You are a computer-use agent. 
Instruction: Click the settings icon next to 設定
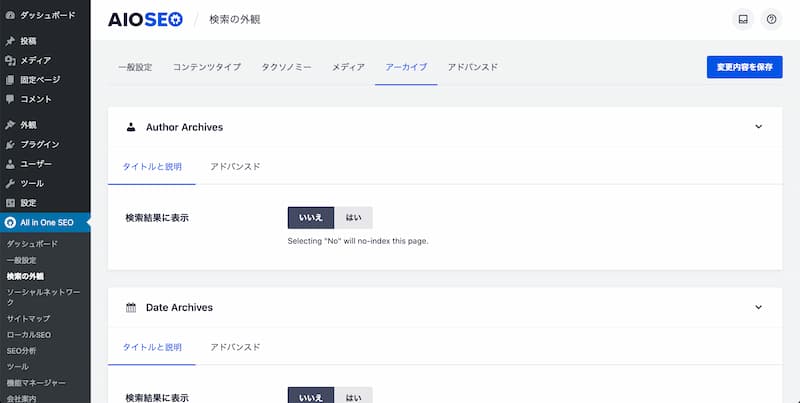(x=10, y=203)
